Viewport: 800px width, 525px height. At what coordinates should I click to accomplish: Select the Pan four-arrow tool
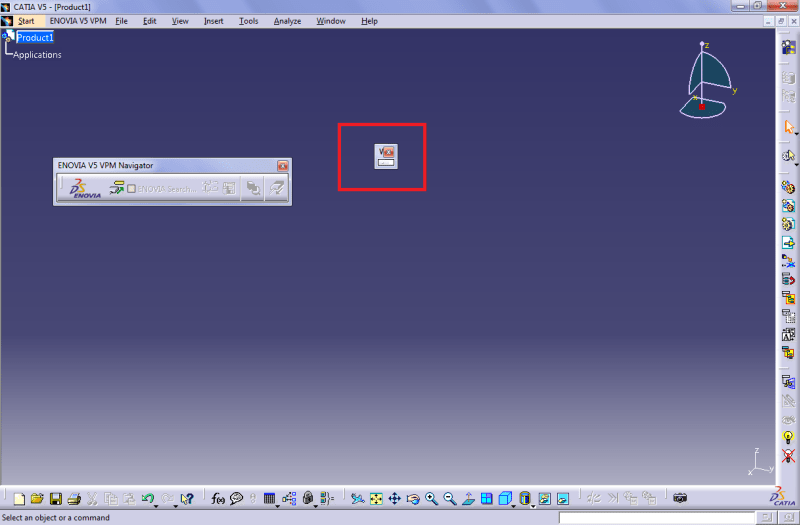point(394,498)
